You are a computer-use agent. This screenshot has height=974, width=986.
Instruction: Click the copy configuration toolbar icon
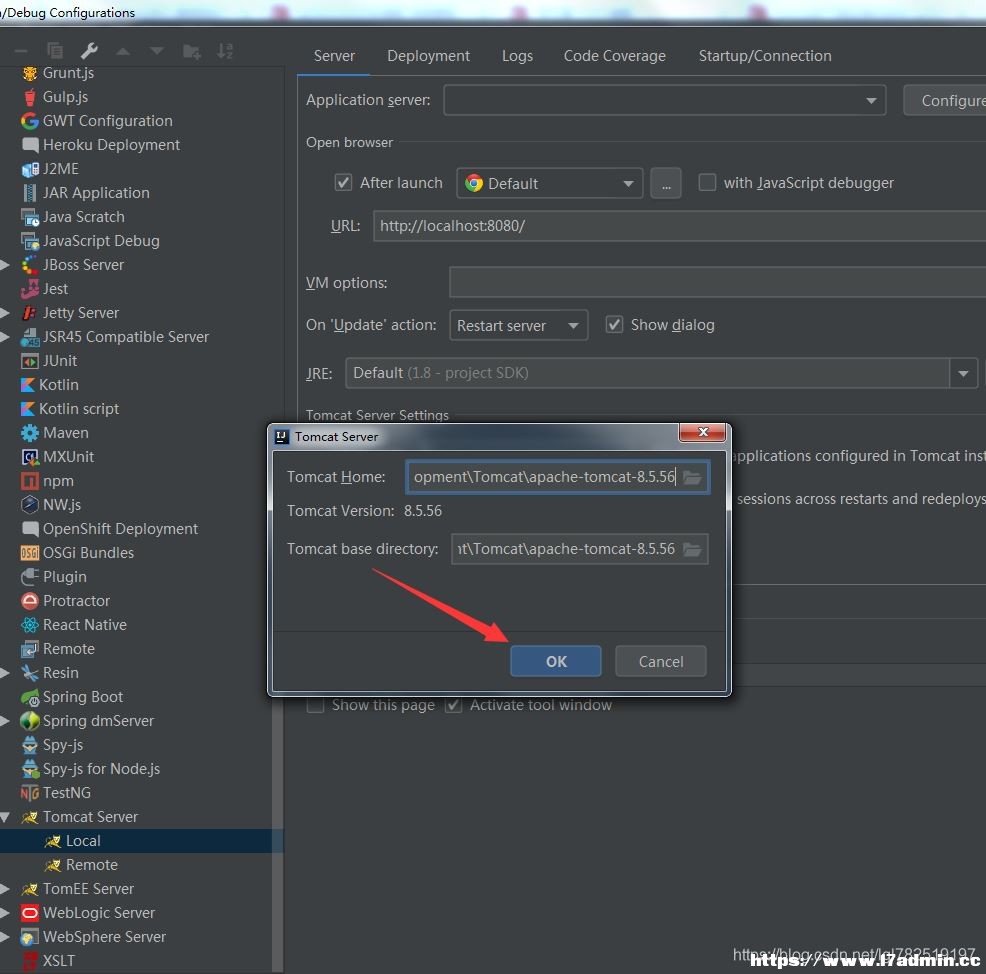[55, 51]
